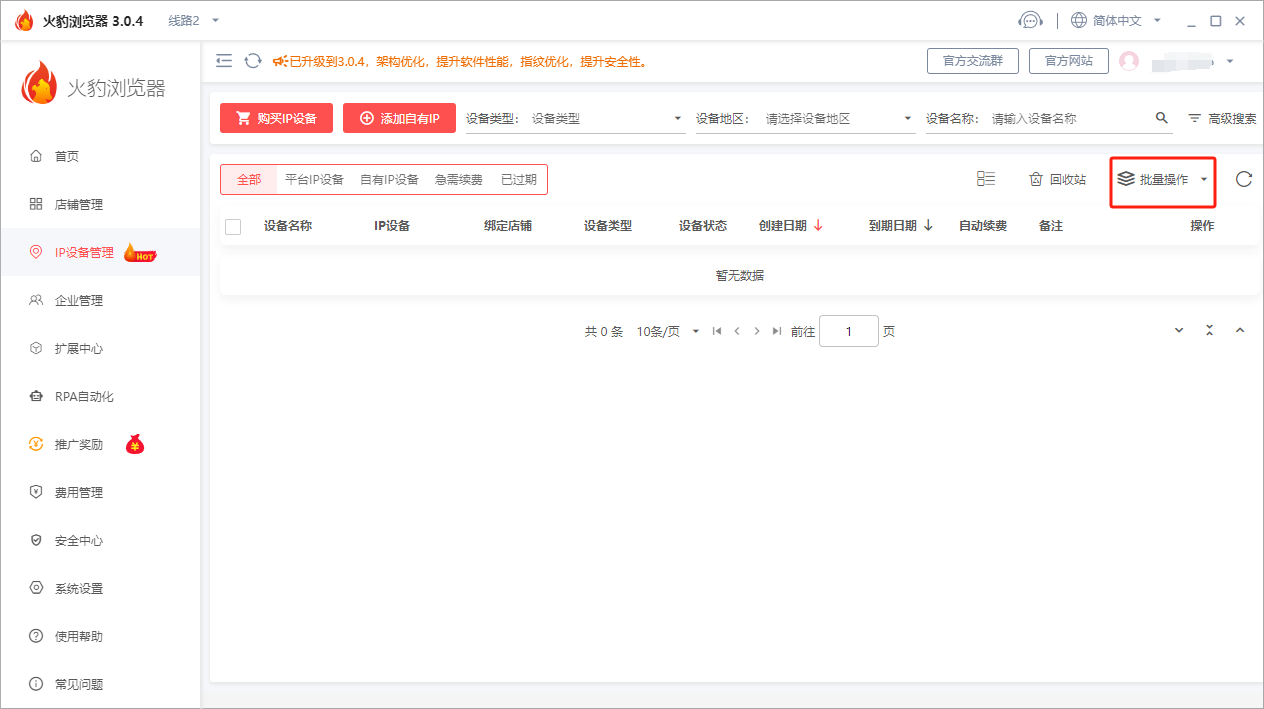Open 推广奖励 rewards page
The width and height of the screenshot is (1264, 709).
pos(80,443)
